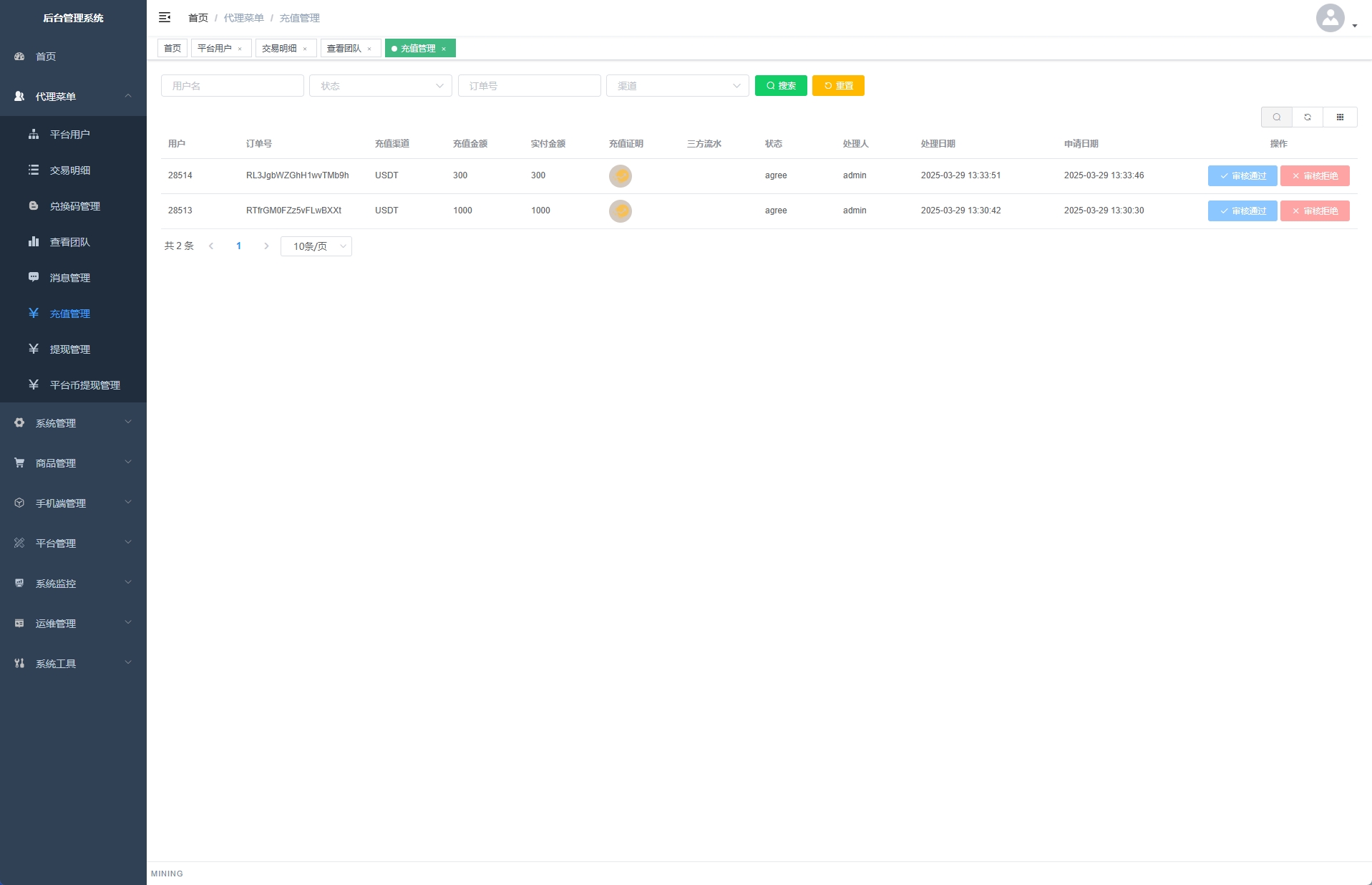Viewport: 1372px width, 885px height.
Task: Open column settings grid icon
Action: [x=1340, y=117]
